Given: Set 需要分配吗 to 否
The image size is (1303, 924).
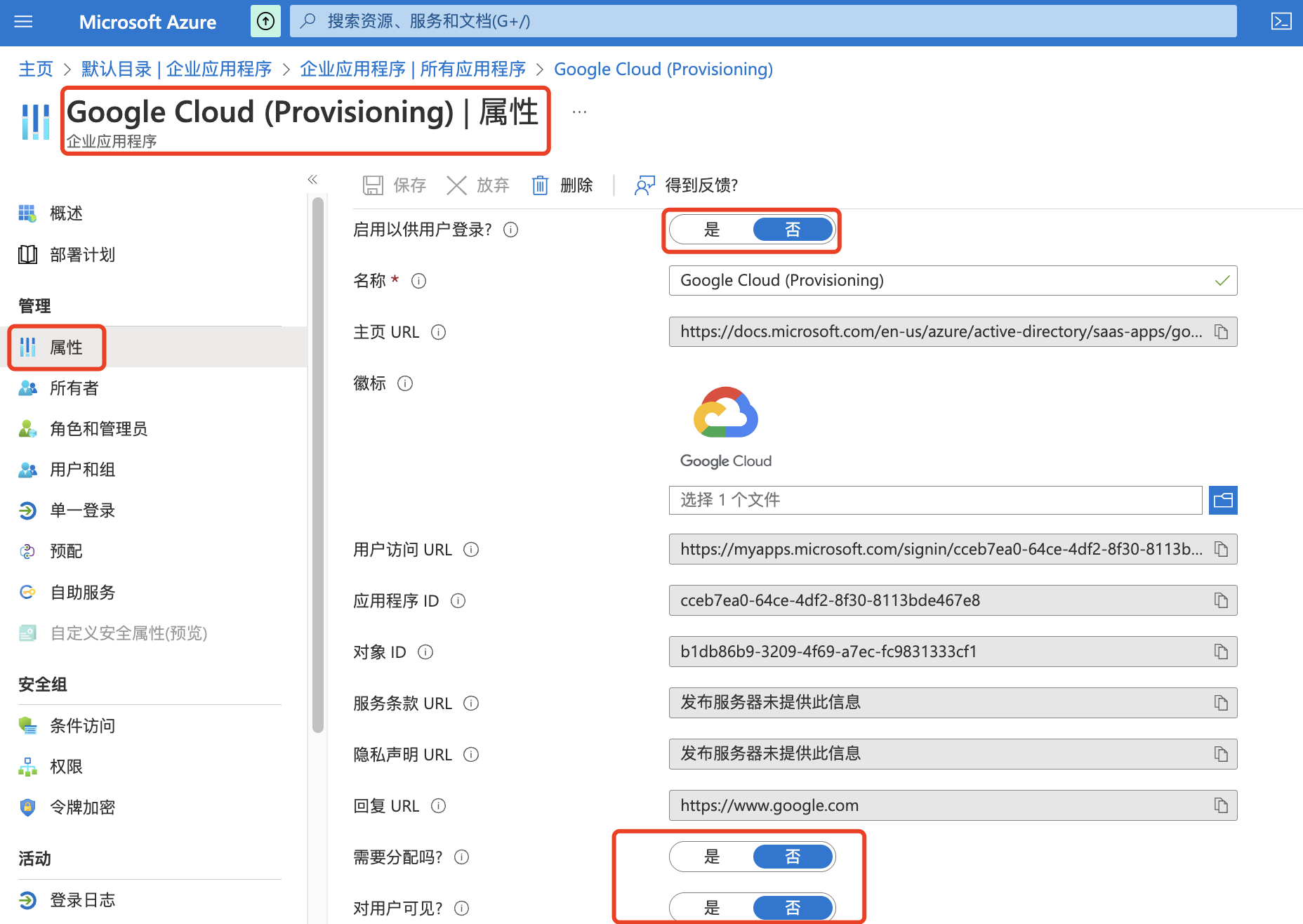Looking at the screenshot, I should point(793,857).
